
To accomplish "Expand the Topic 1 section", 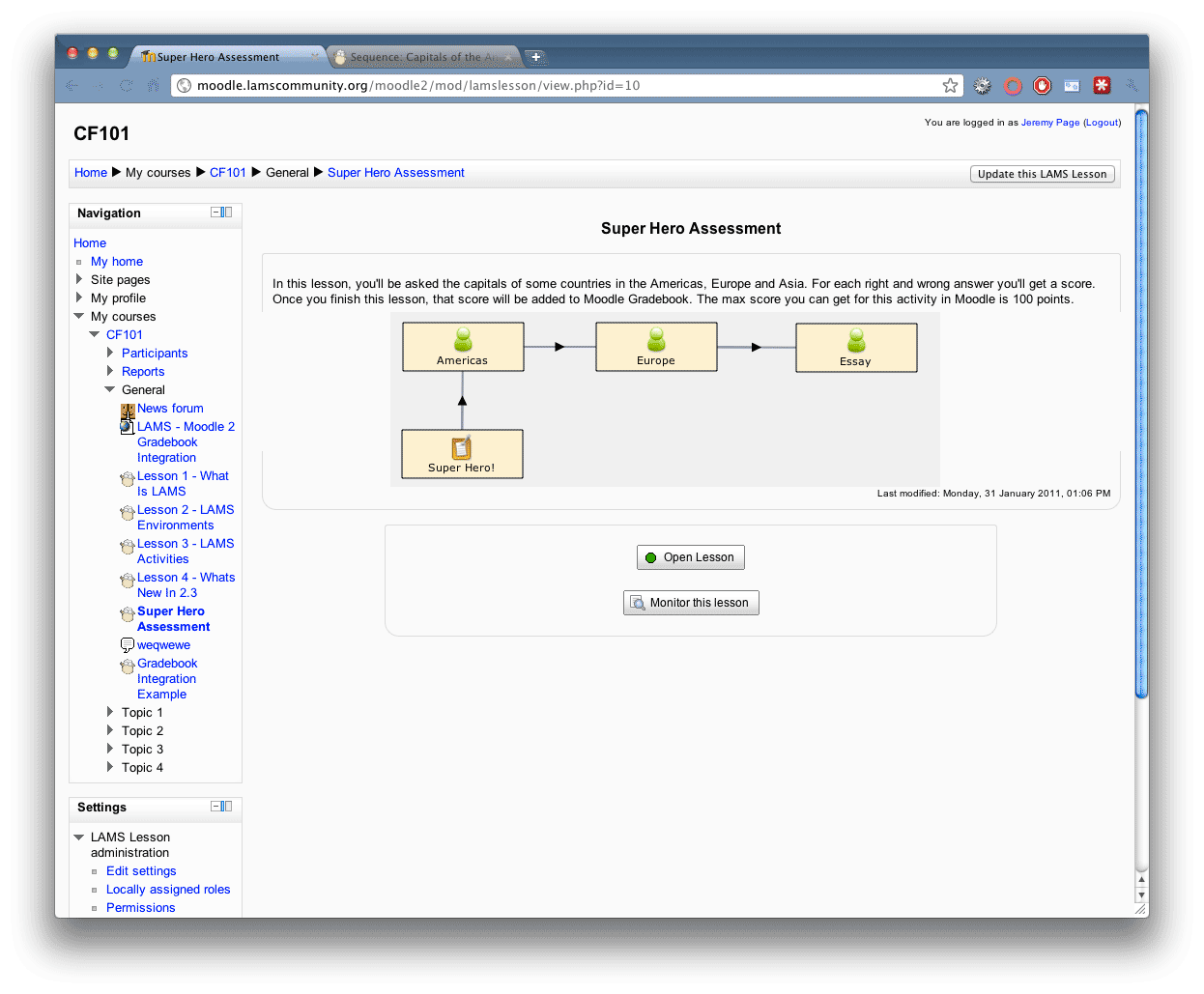I will coord(110,713).
